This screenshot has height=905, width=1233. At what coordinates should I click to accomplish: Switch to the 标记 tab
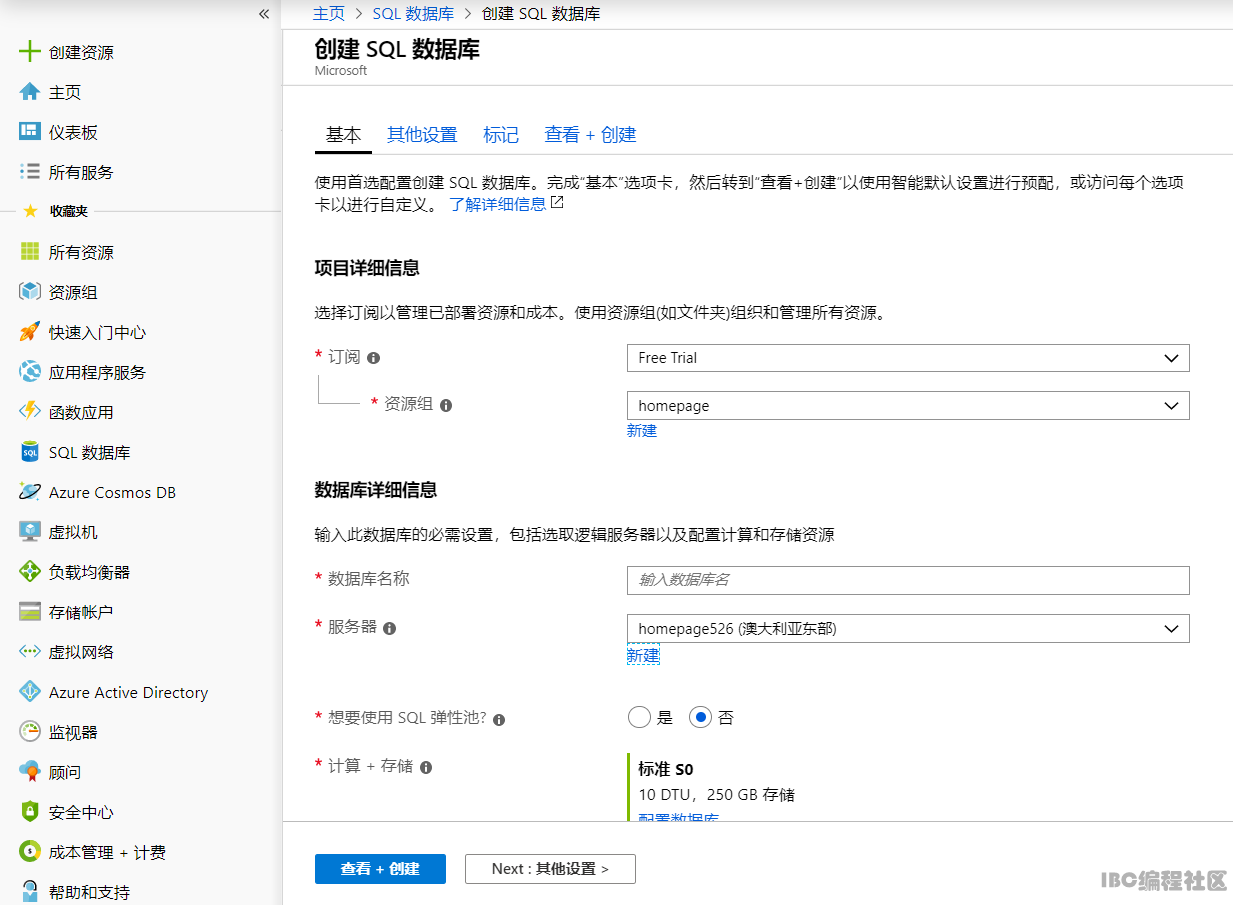pyautogui.click(x=501, y=135)
